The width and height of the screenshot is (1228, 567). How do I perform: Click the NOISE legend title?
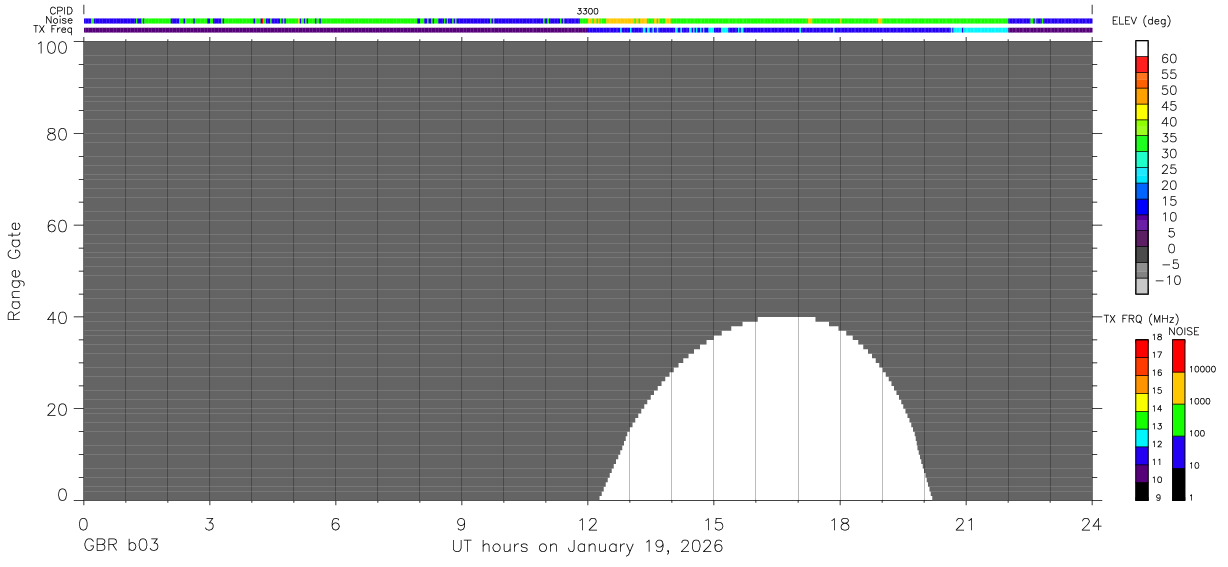point(1184,331)
